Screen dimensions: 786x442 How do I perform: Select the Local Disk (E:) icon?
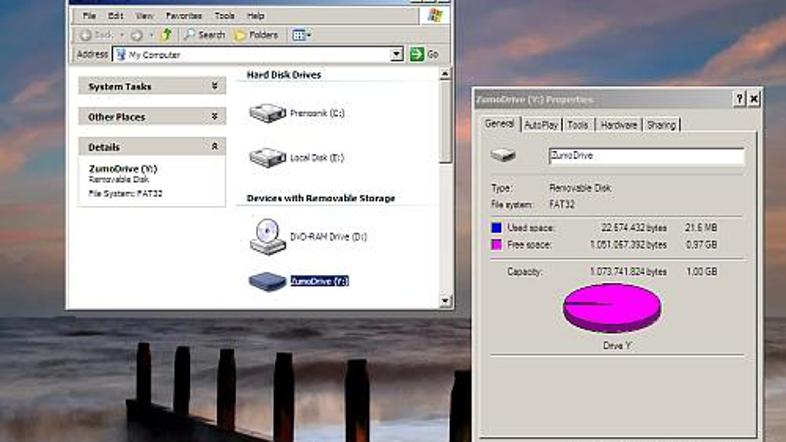point(267,157)
